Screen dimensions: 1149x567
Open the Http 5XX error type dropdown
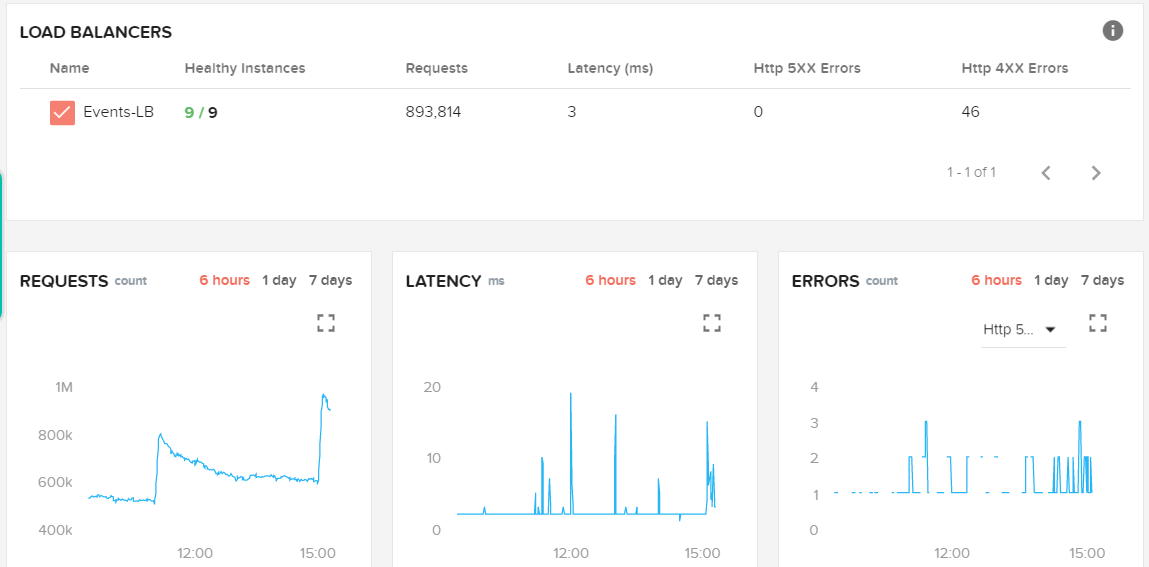1023,330
